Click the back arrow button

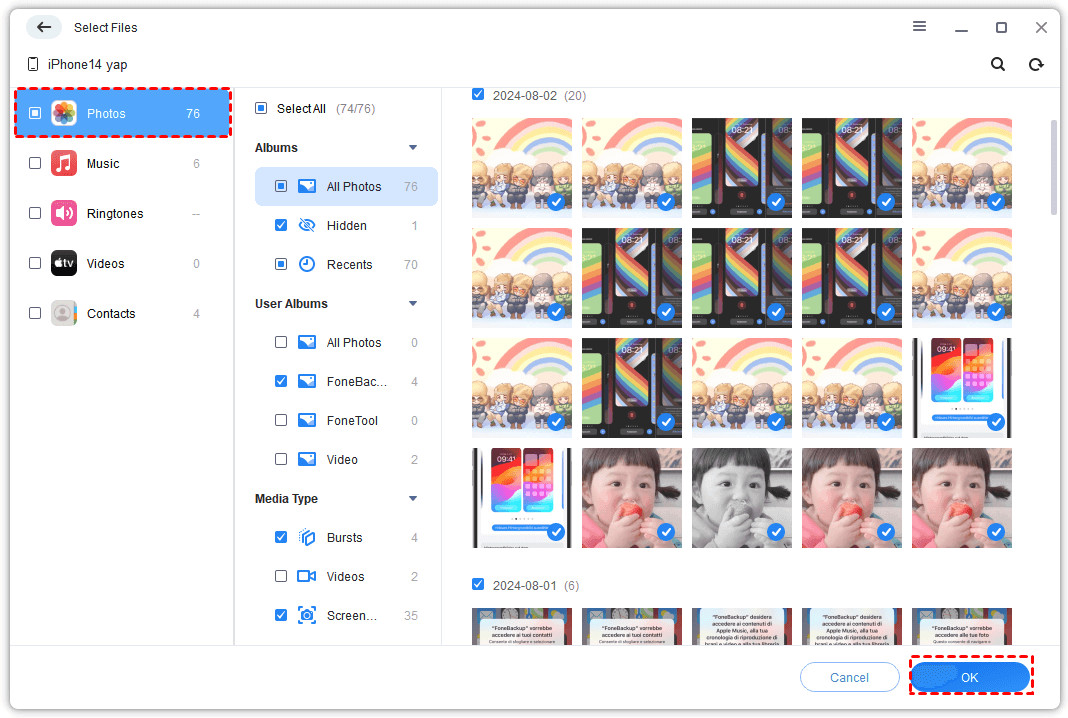(x=44, y=27)
